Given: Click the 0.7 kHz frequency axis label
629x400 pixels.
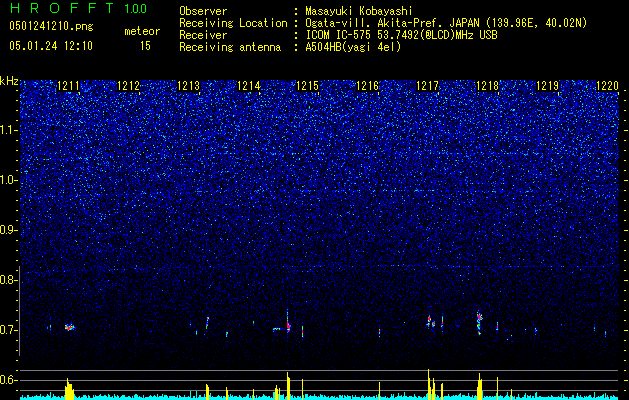Looking at the screenshot, I should tap(7, 330).
